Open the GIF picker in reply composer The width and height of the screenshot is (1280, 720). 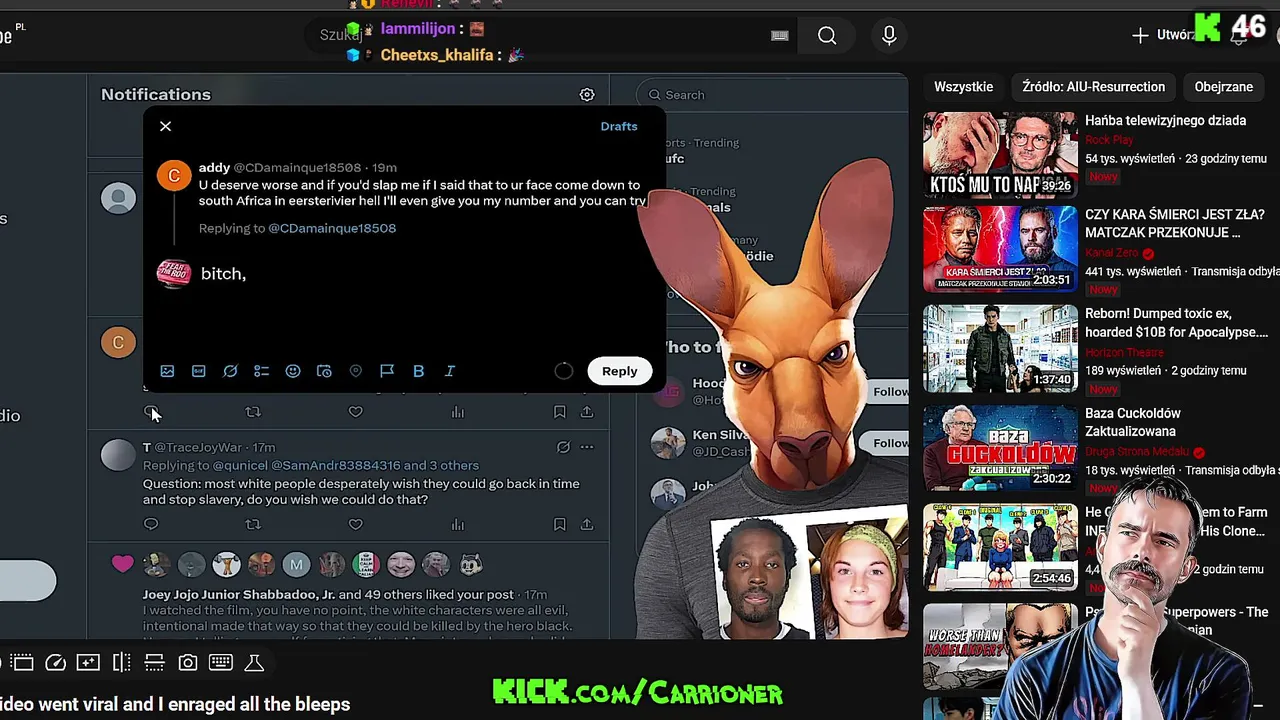click(199, 371)
